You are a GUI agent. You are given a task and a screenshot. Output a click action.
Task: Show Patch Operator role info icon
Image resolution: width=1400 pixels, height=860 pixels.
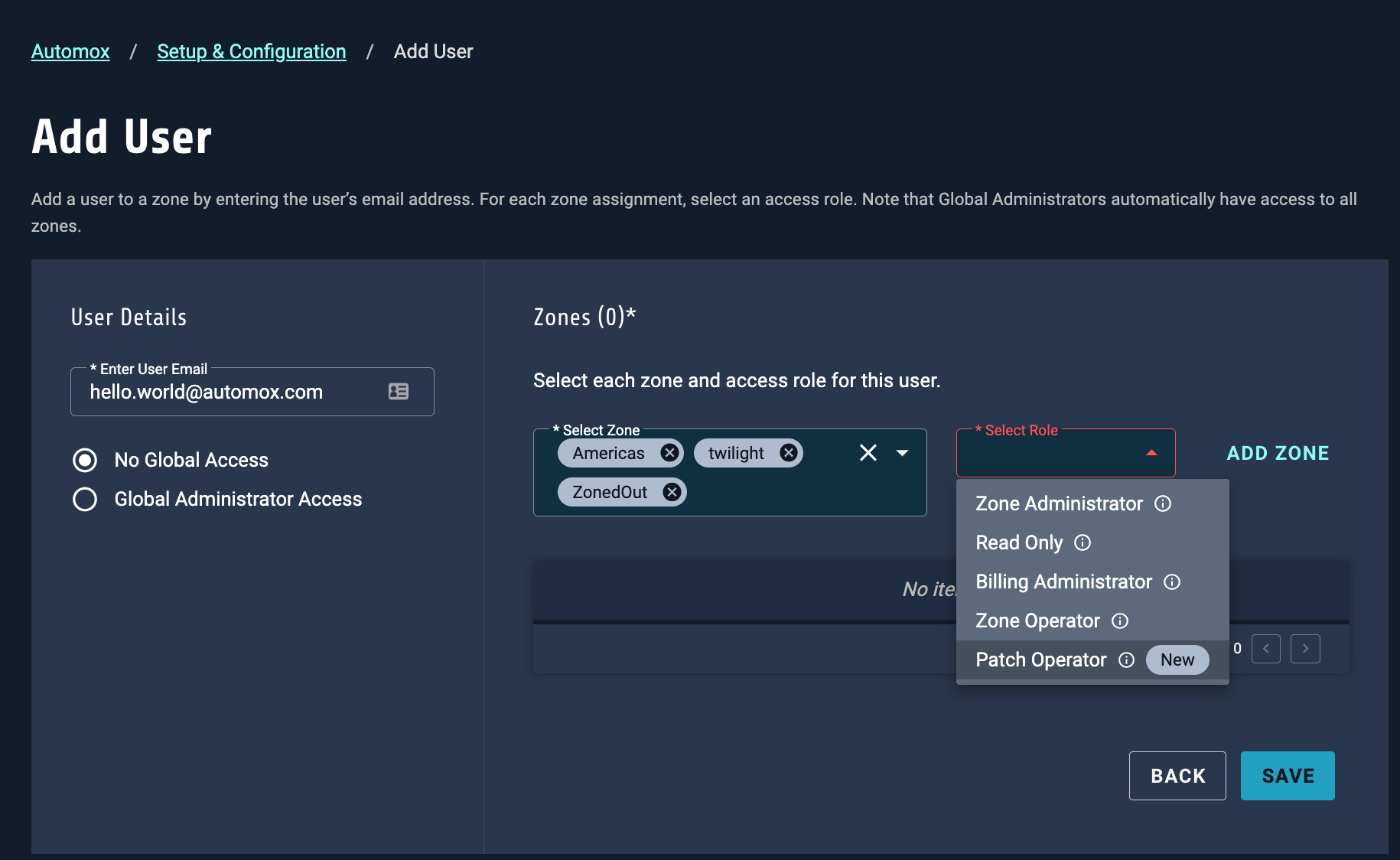pos(1127,660)
